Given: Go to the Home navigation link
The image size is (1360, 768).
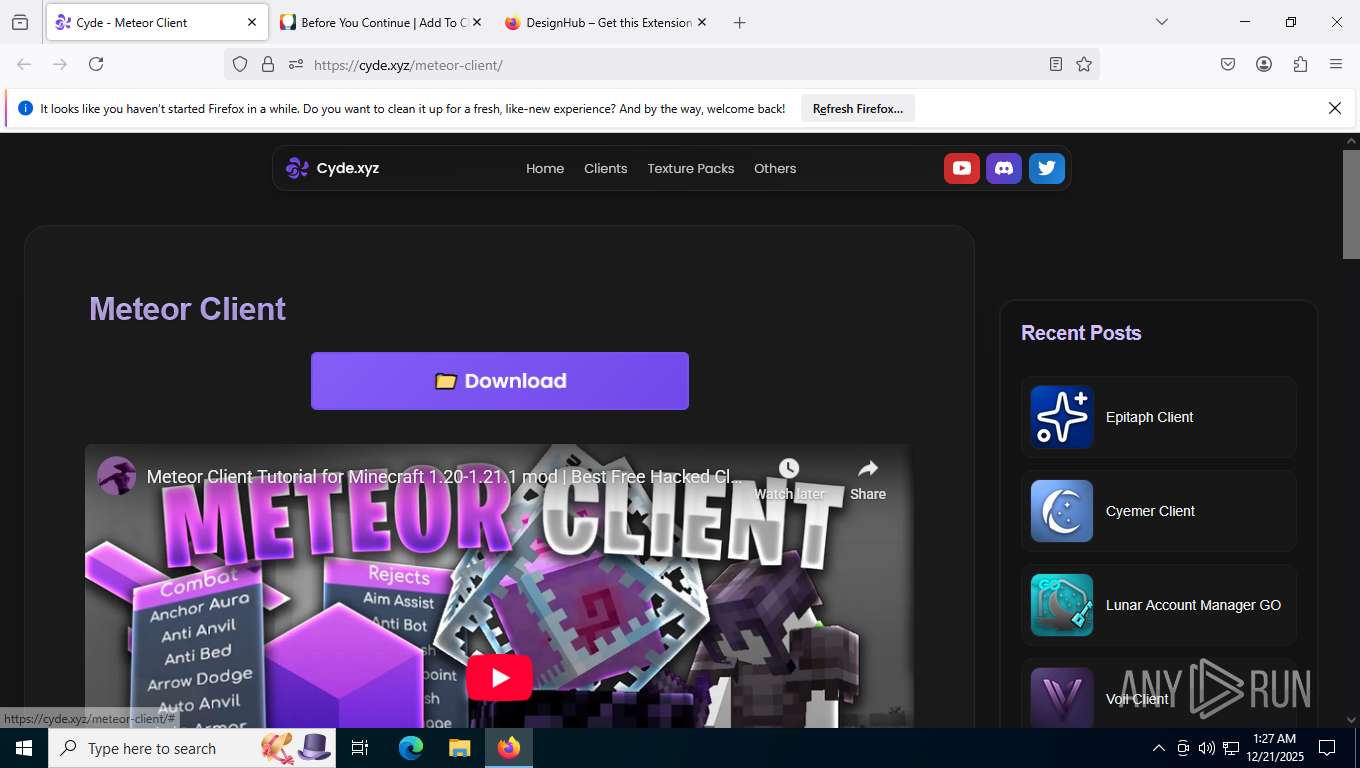Looking at the screenshot, I should pos(545,168).
